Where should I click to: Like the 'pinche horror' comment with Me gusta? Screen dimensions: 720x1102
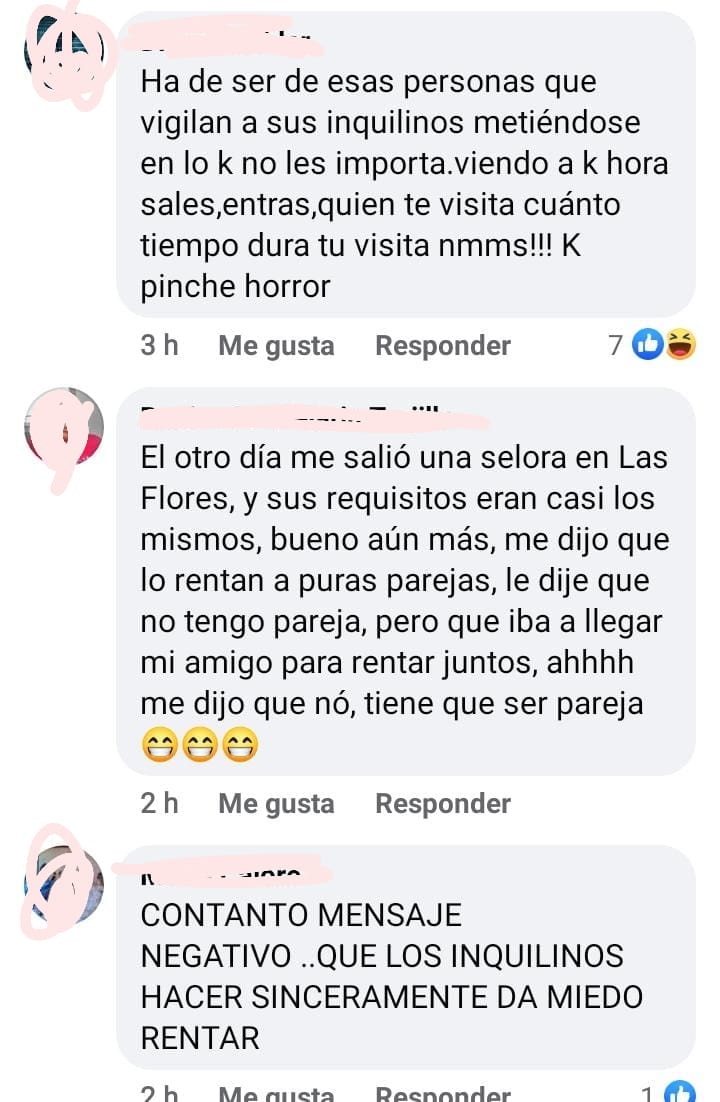pyautogui.click(x=276, y=345)
